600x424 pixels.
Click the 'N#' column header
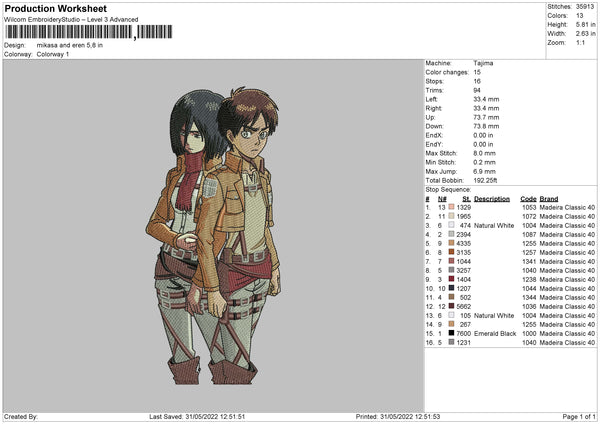coord(442,199)
